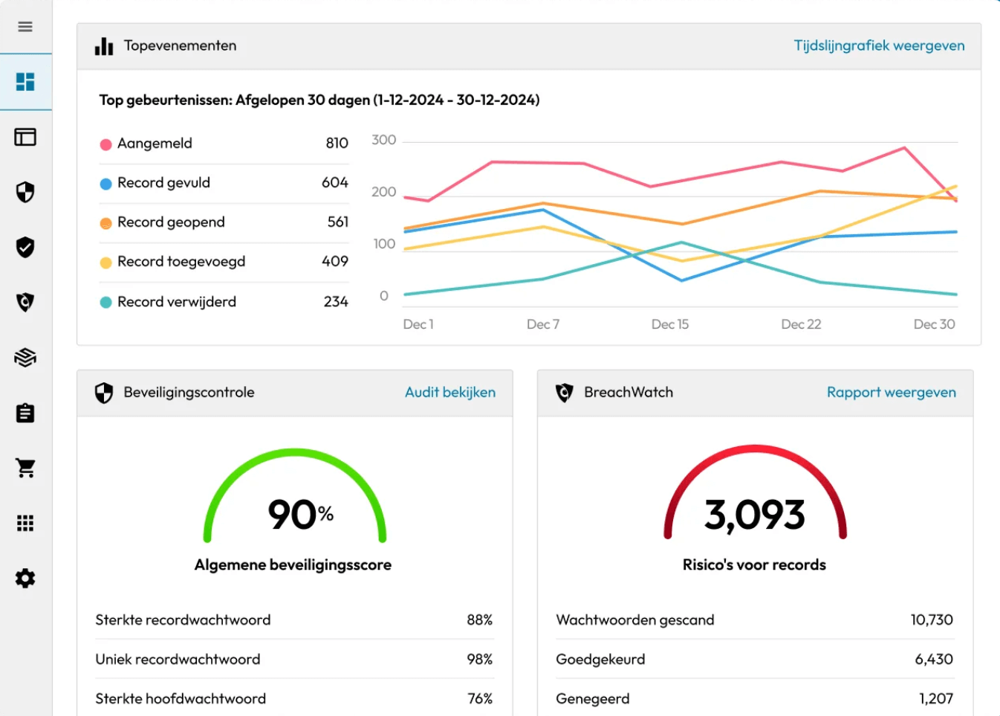Open the hamburger menu in the sidebar

coord(25,27)
